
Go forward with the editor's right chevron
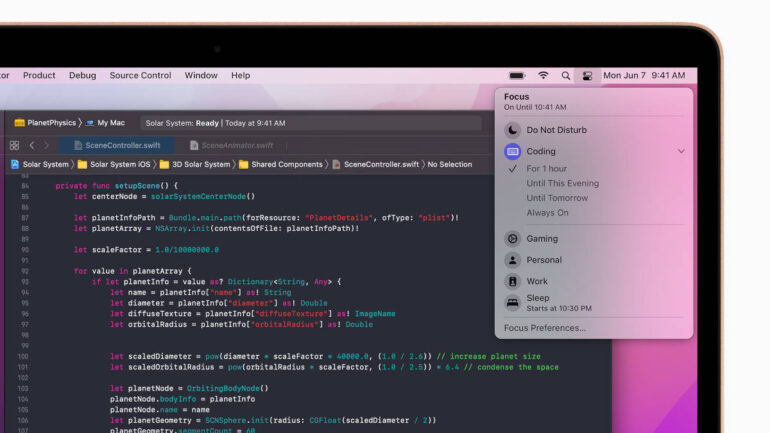47,145
